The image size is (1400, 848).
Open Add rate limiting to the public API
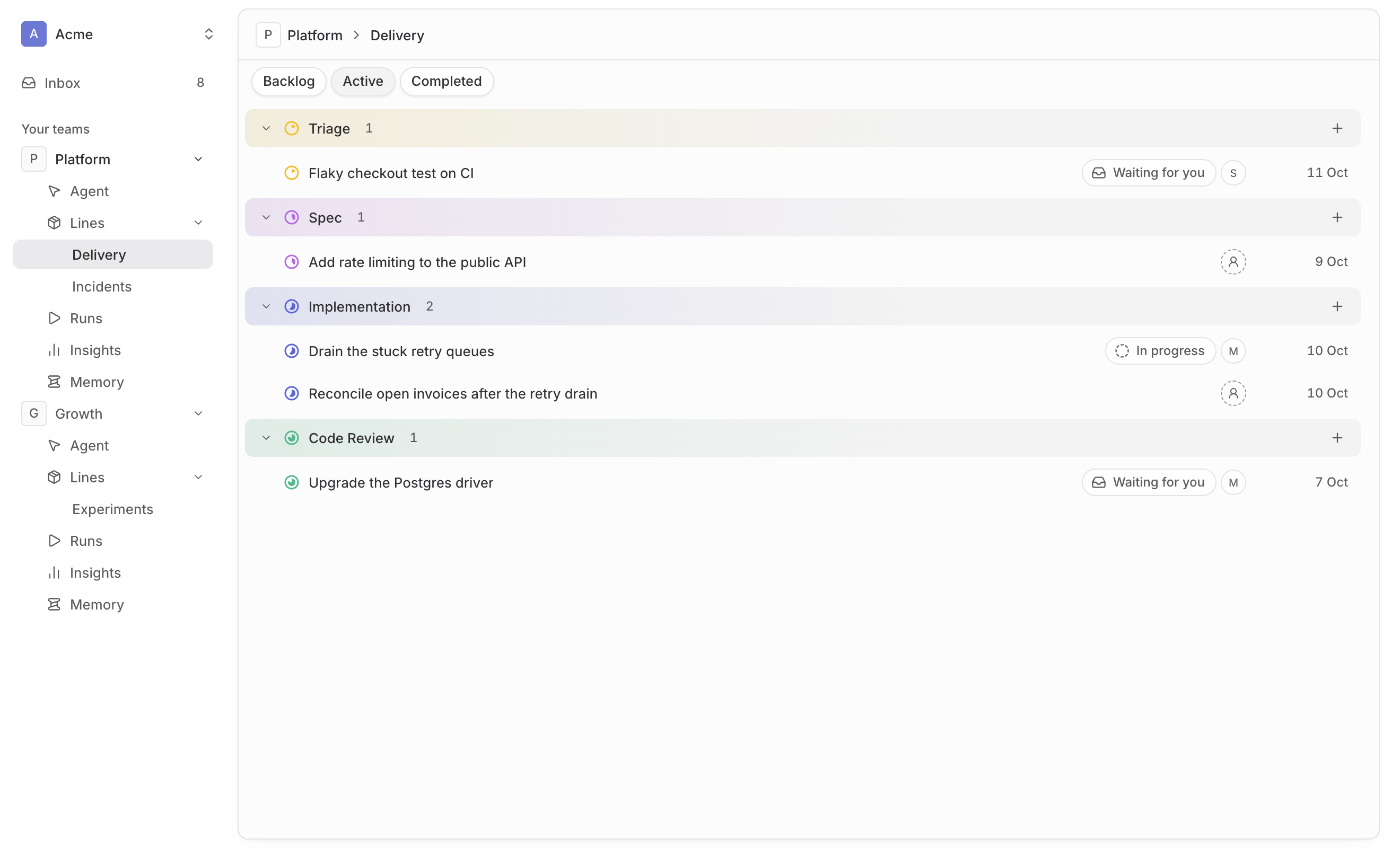coord(802,262)
